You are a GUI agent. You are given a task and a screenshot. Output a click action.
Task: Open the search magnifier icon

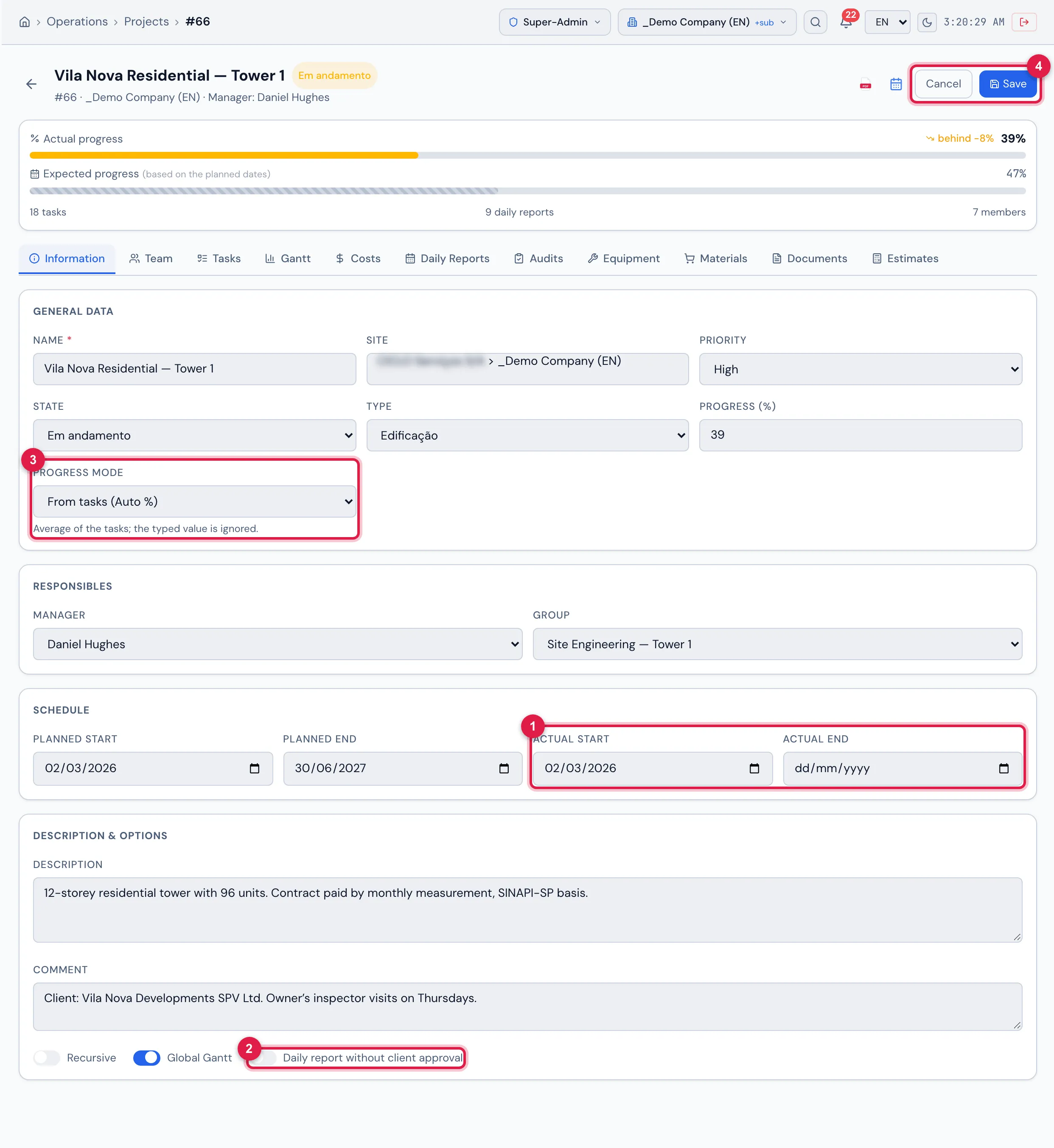coord(815,22)
